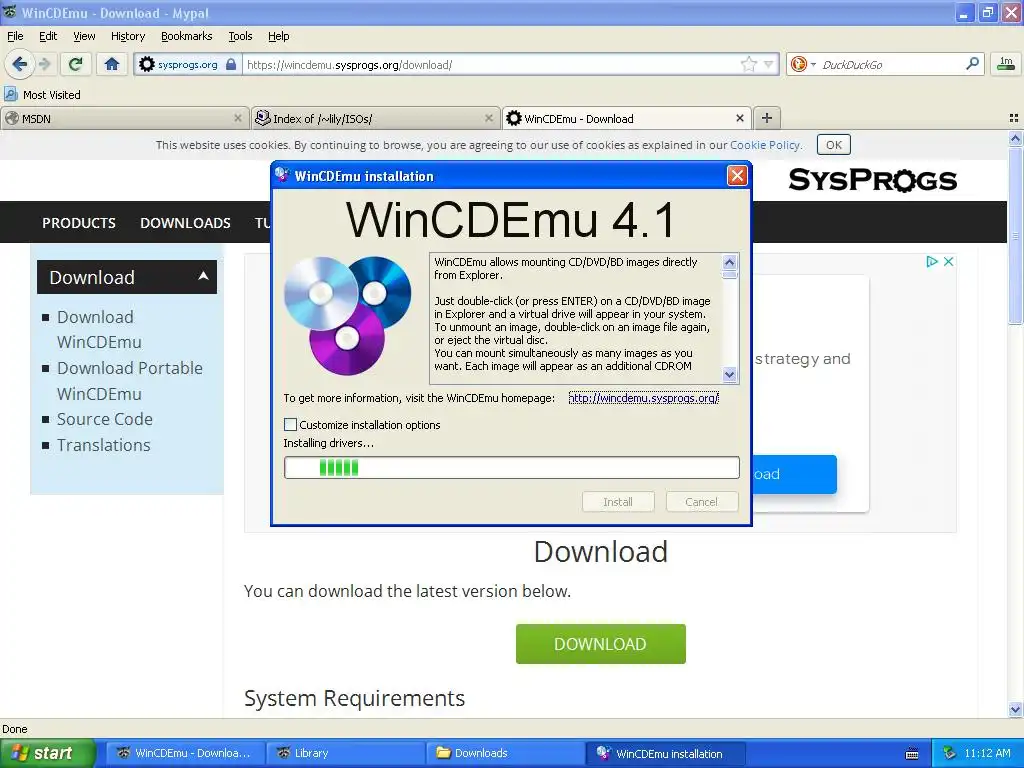The width and height of the screenshot is (1024, 768).
Task: Open the Source Code sidebar link
Action: click(x=104, y=419)
